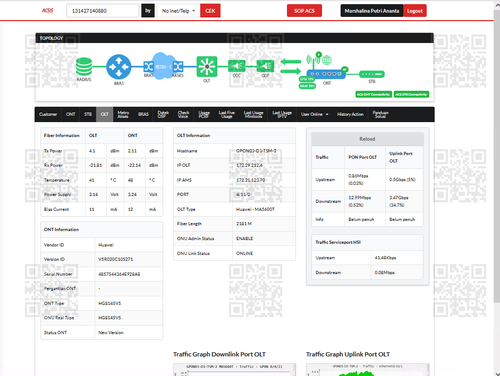The image size is (500, 376).
Task: Click the ACS ONT Connectivity button
Action: pos(373,94)
